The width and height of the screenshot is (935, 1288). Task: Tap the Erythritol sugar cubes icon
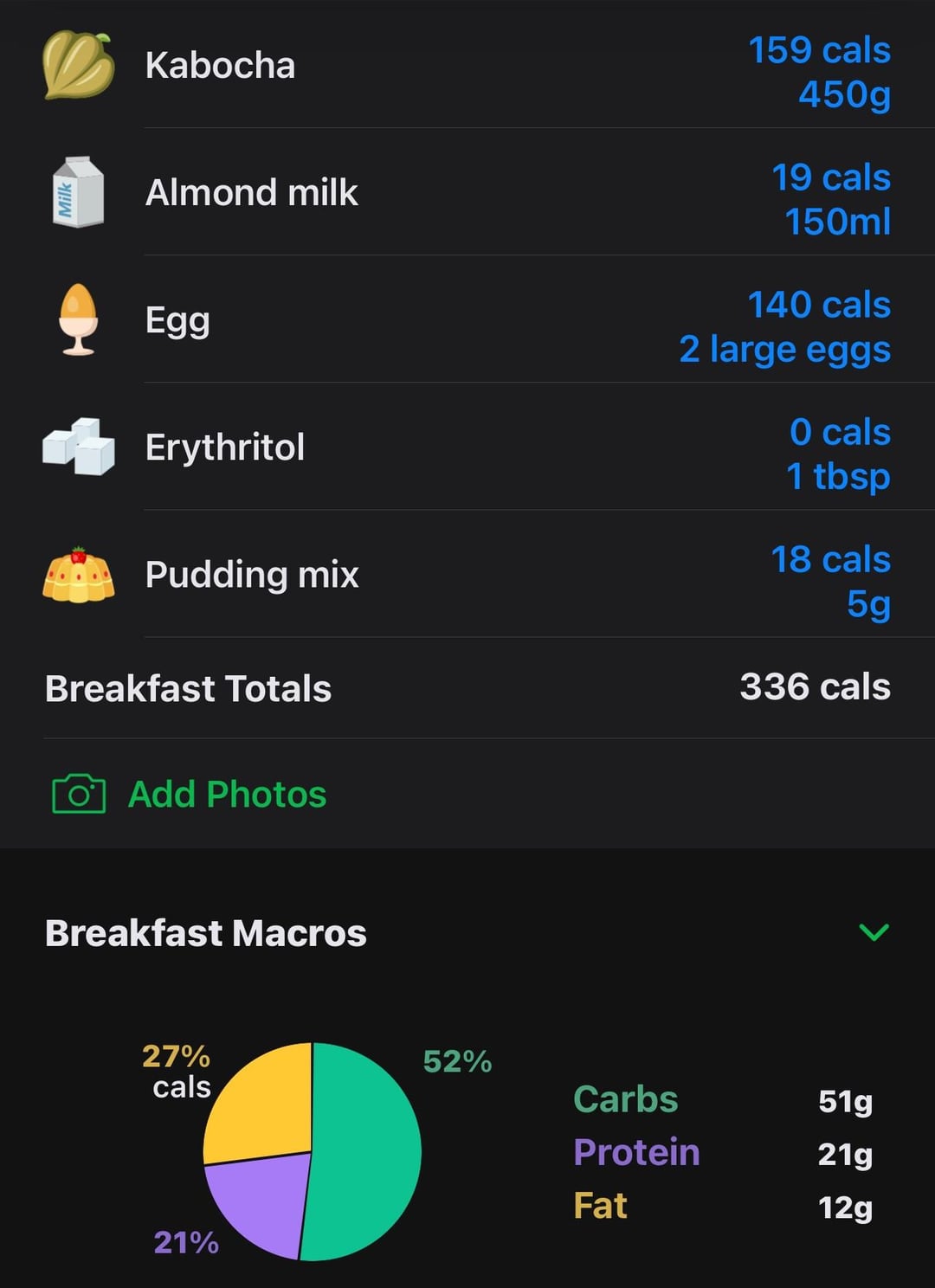78,447
